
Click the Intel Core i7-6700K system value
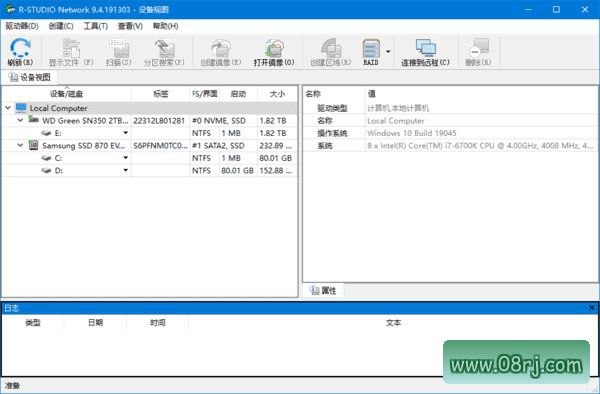[480, 146]
